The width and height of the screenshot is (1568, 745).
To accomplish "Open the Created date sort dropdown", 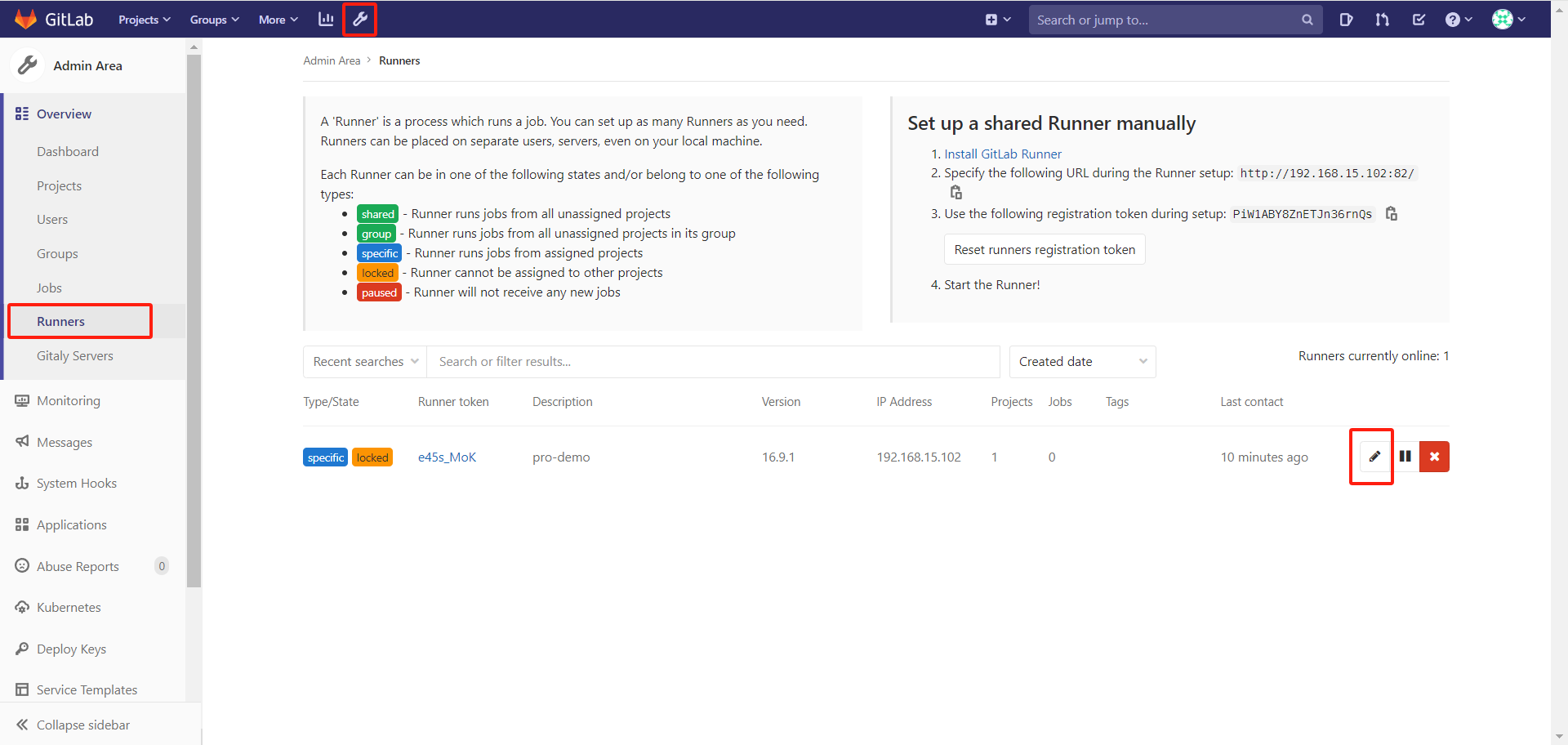I will pos(1082,361).
